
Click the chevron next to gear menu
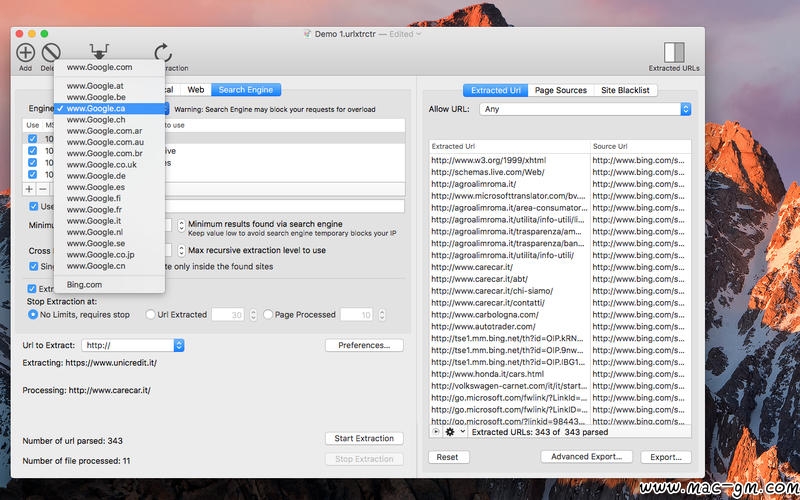pyautogui.click(x=463, y=432)
